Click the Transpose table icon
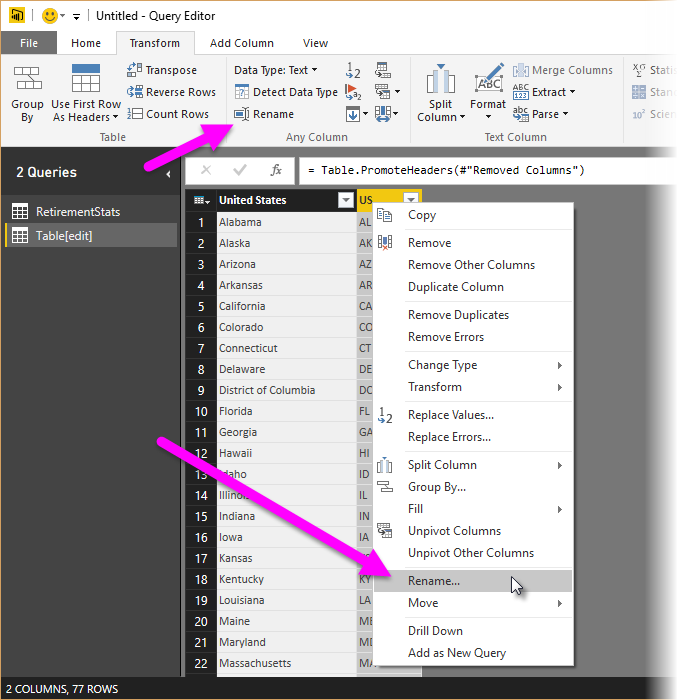Screen dimensions: 678x700 coord(135,70)
